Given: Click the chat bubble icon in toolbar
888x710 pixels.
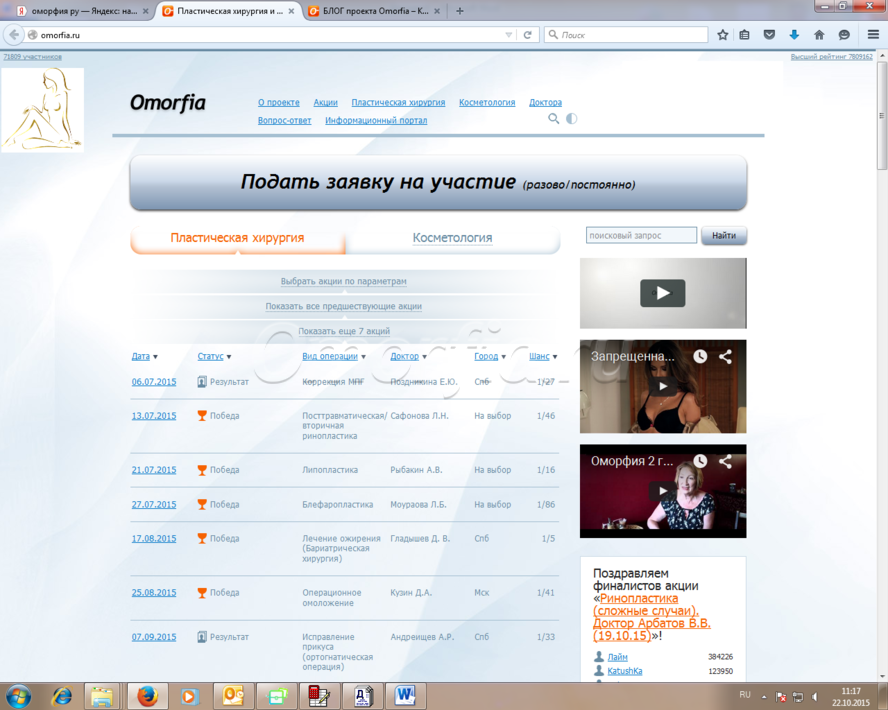Looking at the screenshot, I should tap(844, 35).
